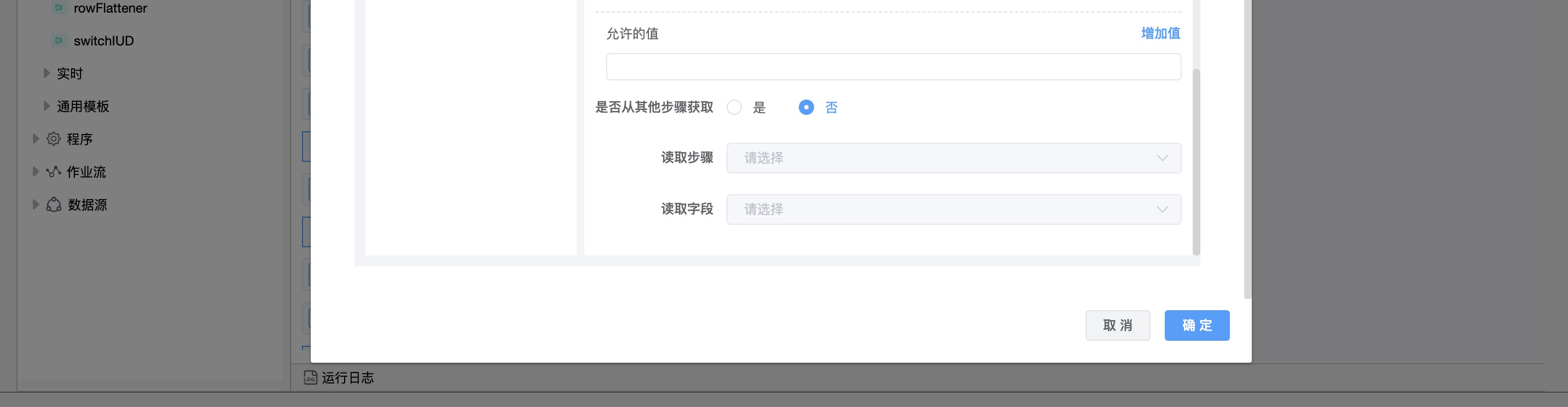The image size is (1568, 407).
Task: Expand the 作业流 tree arrow
Action: coord(36,172)
